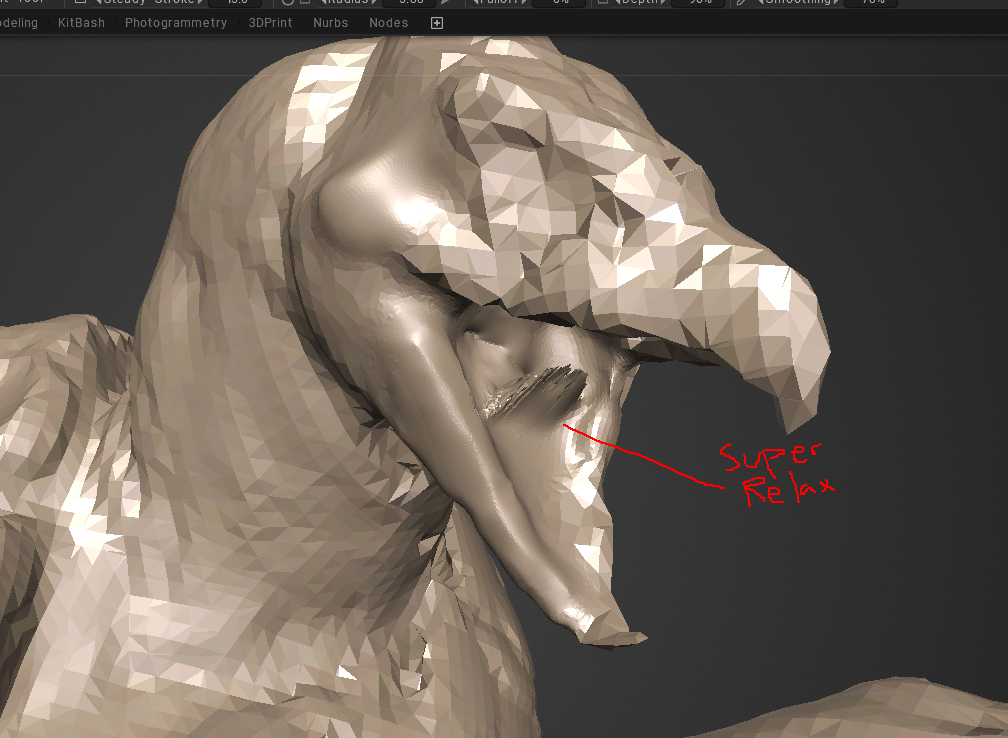This screenshot has height=738, width=1008.
Task: Click the arrow icon right of Radius value
Action: (x=445, y=2)
